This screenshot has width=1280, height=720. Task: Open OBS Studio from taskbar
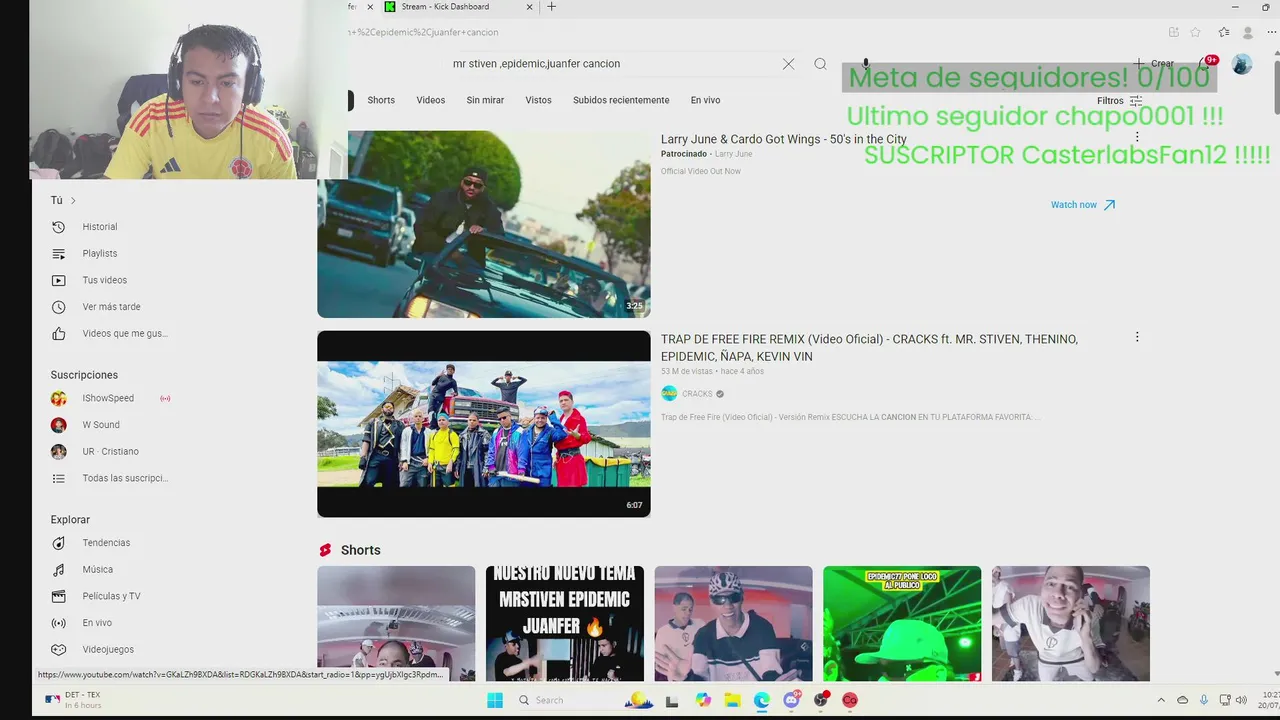[821, 700]
